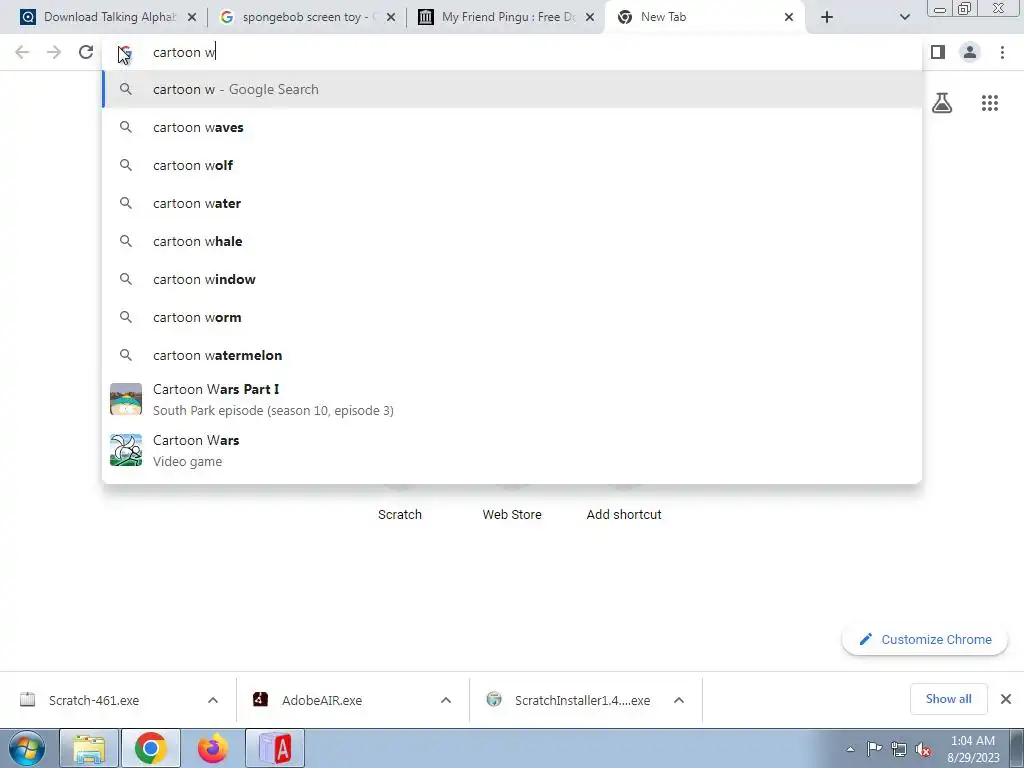The height and width of the screenshot is (768, 1024).
Task: Select the New Tab tab
Action: click(704, 17)
